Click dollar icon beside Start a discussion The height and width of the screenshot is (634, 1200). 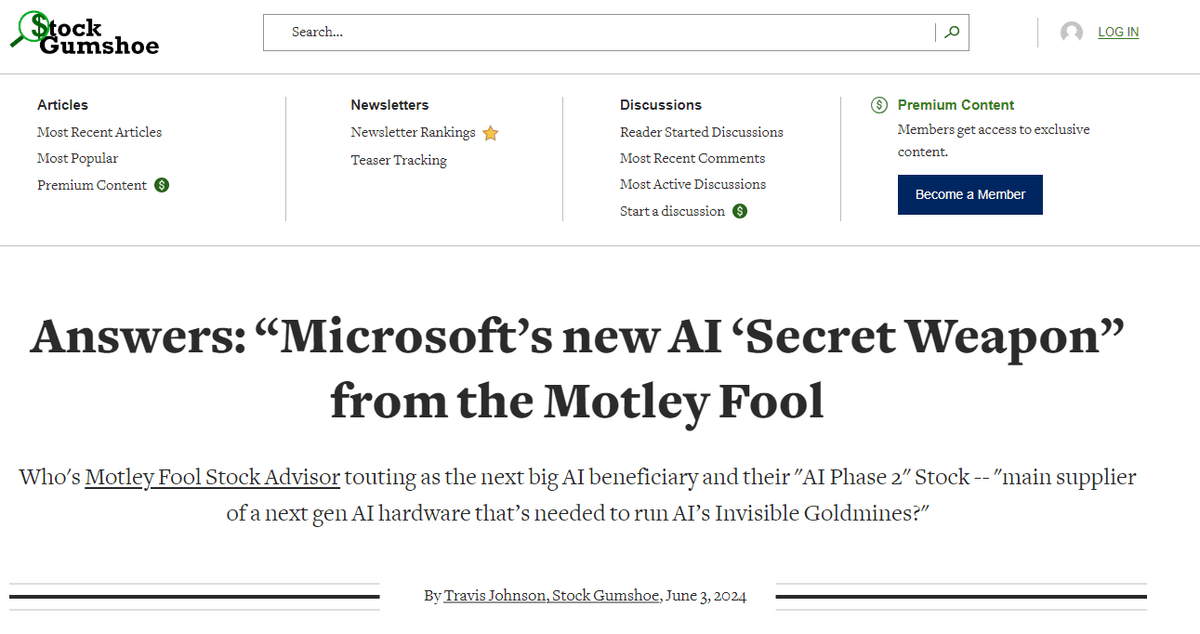click(740, 211)
